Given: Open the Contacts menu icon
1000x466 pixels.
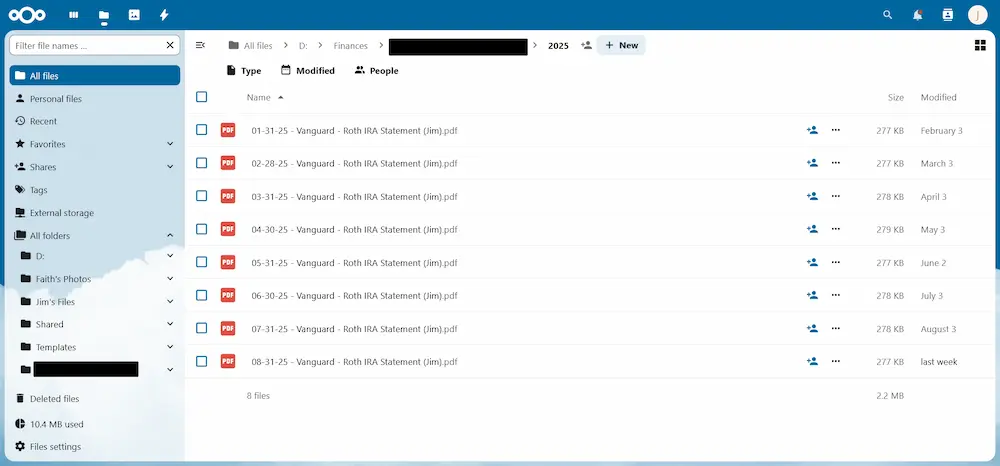Looking at the screenshot, I should (948, 15).
